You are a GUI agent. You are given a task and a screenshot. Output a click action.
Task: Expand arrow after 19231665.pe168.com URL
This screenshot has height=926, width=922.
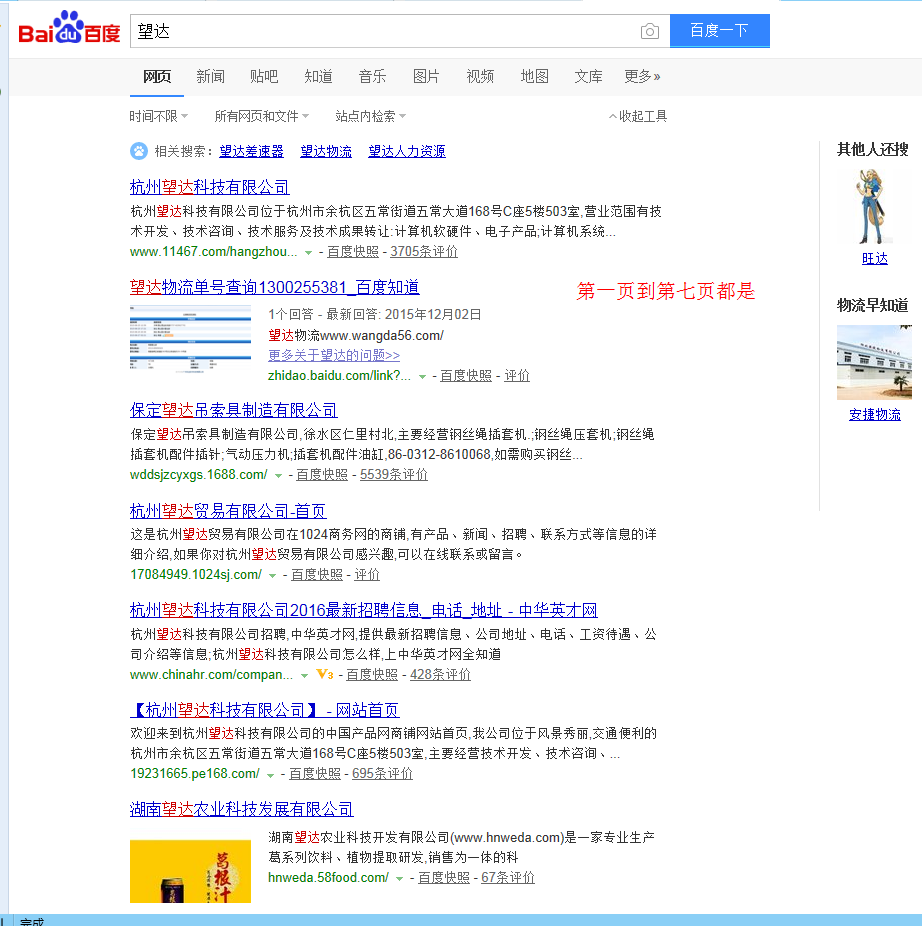[271, 775]
